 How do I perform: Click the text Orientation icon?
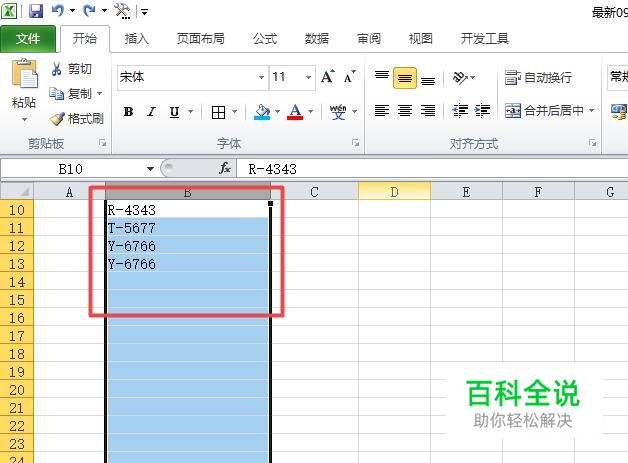pyautogui.click(x=460, y=77)
